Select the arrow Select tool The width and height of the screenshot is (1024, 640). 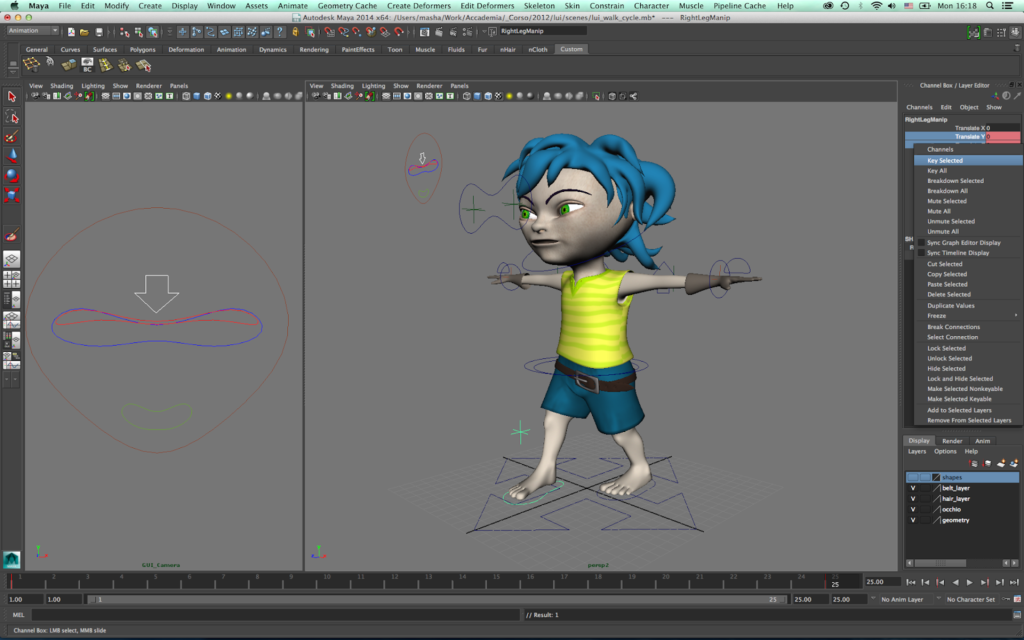12,97
